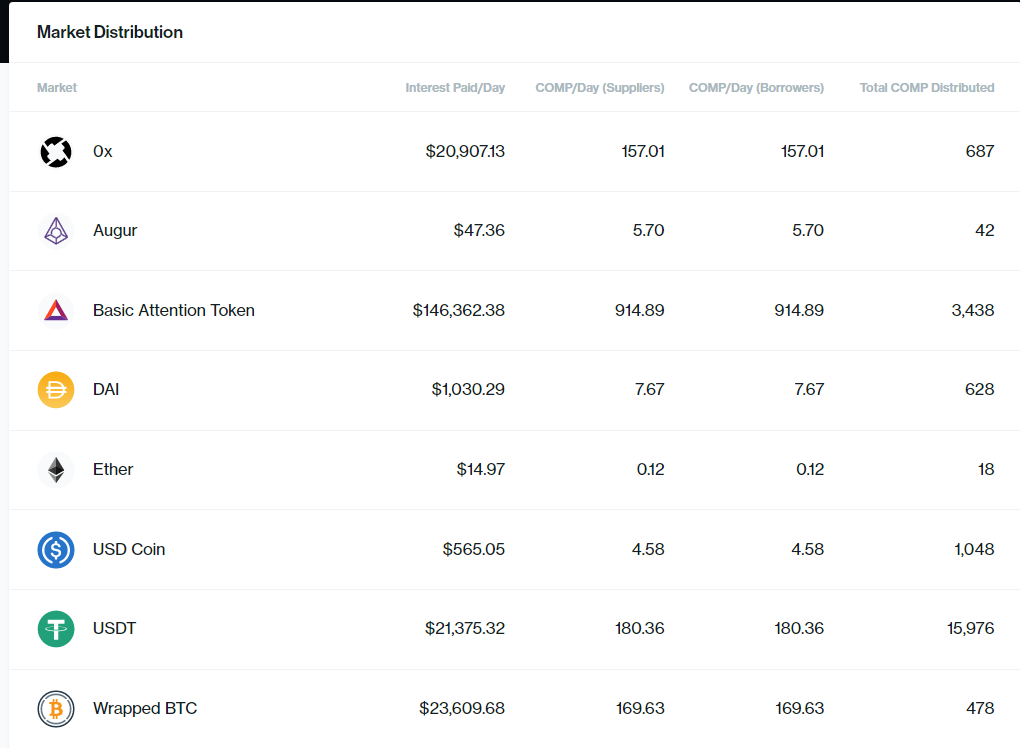The image size is (1020, 748).
Task: Click the COMP/Day (Suppliers) column header
Action: (x=600, y=88)
